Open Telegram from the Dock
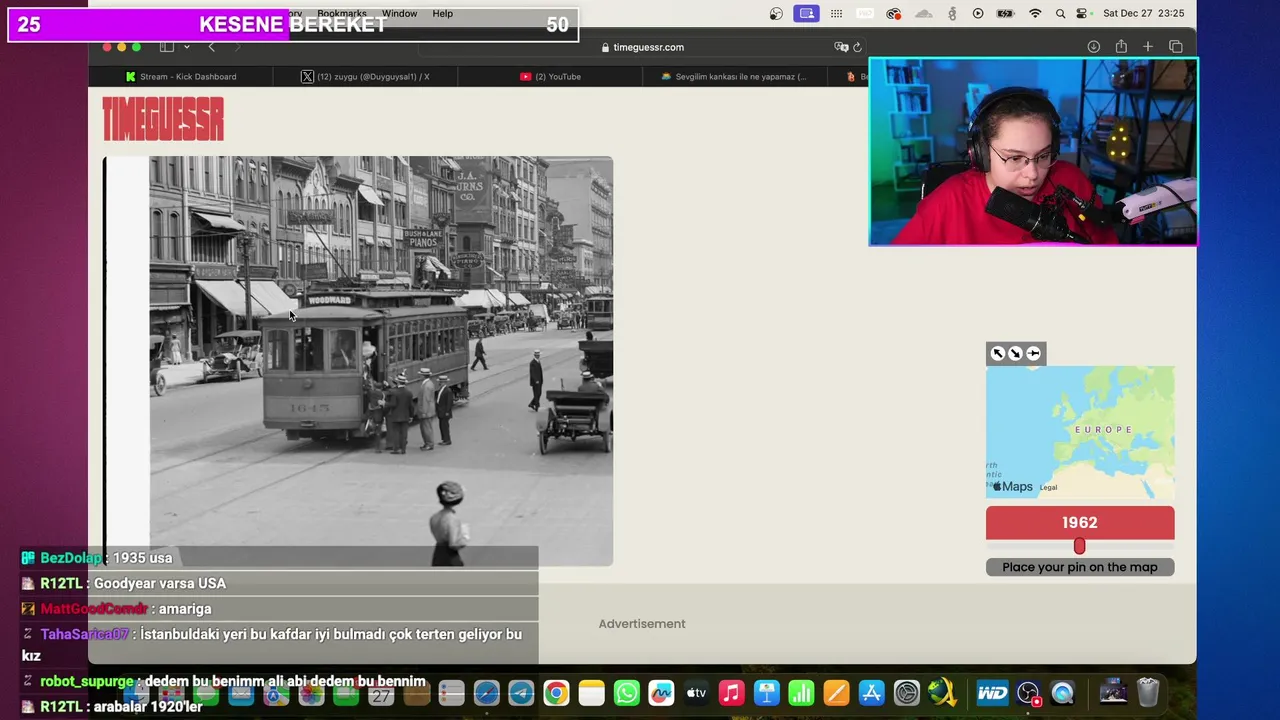This screenshot has height=720, width=1280. click(x=521, y=692)
